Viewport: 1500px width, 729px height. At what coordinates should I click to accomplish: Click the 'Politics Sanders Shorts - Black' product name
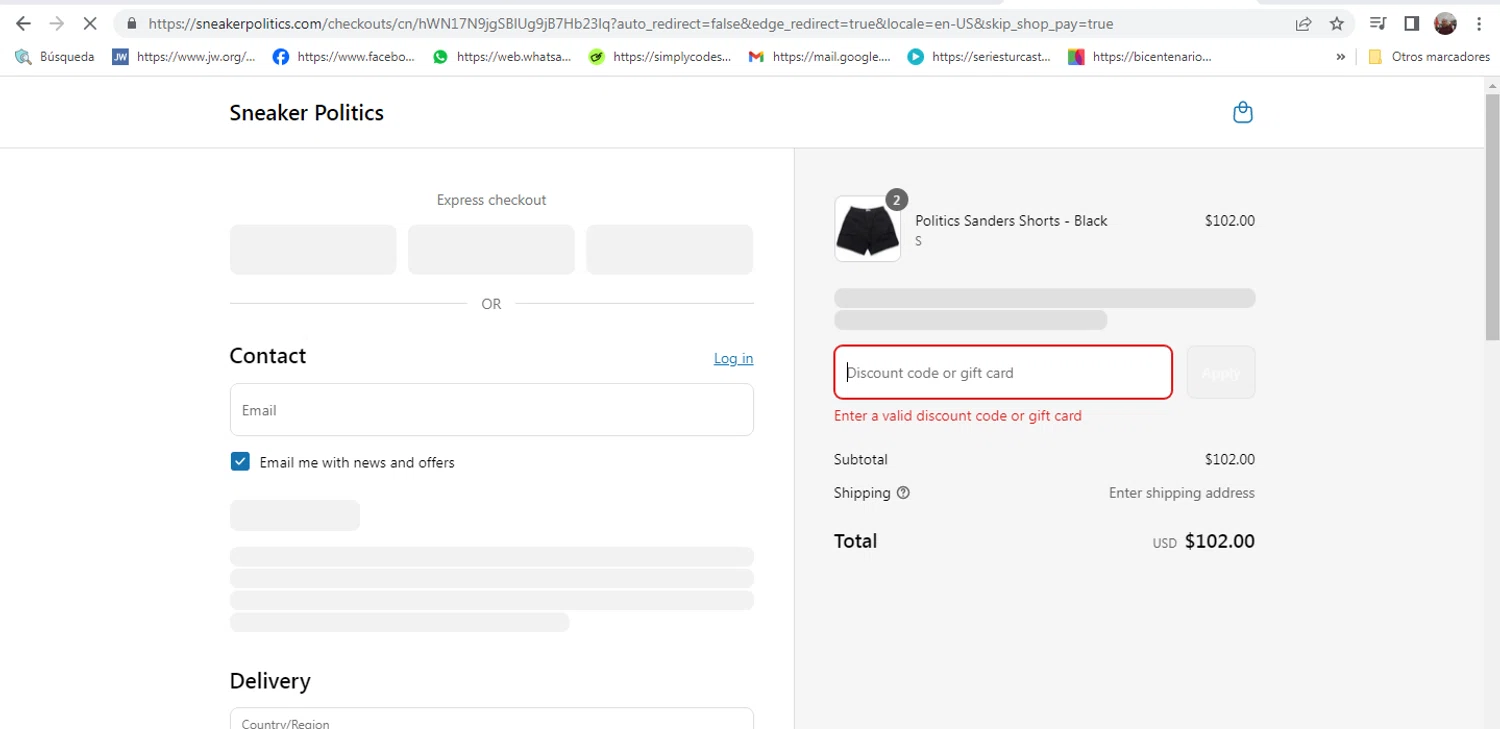click(1011, 221)
